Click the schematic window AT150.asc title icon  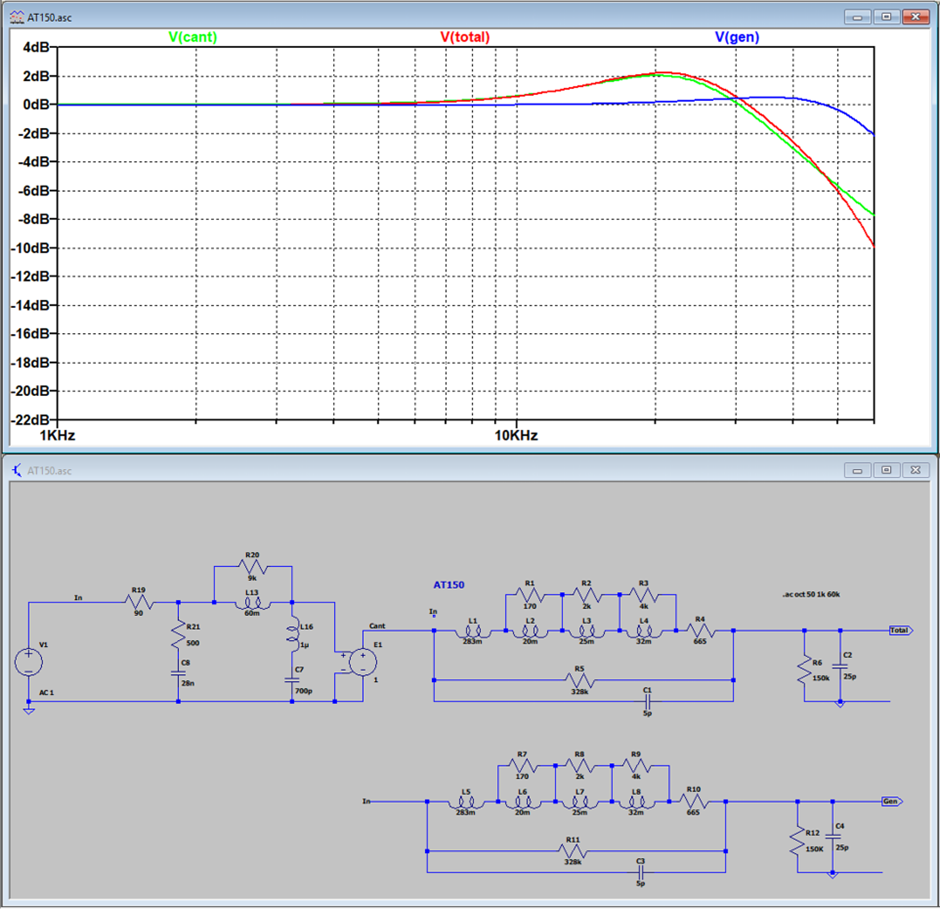click(x=17, y=471)
